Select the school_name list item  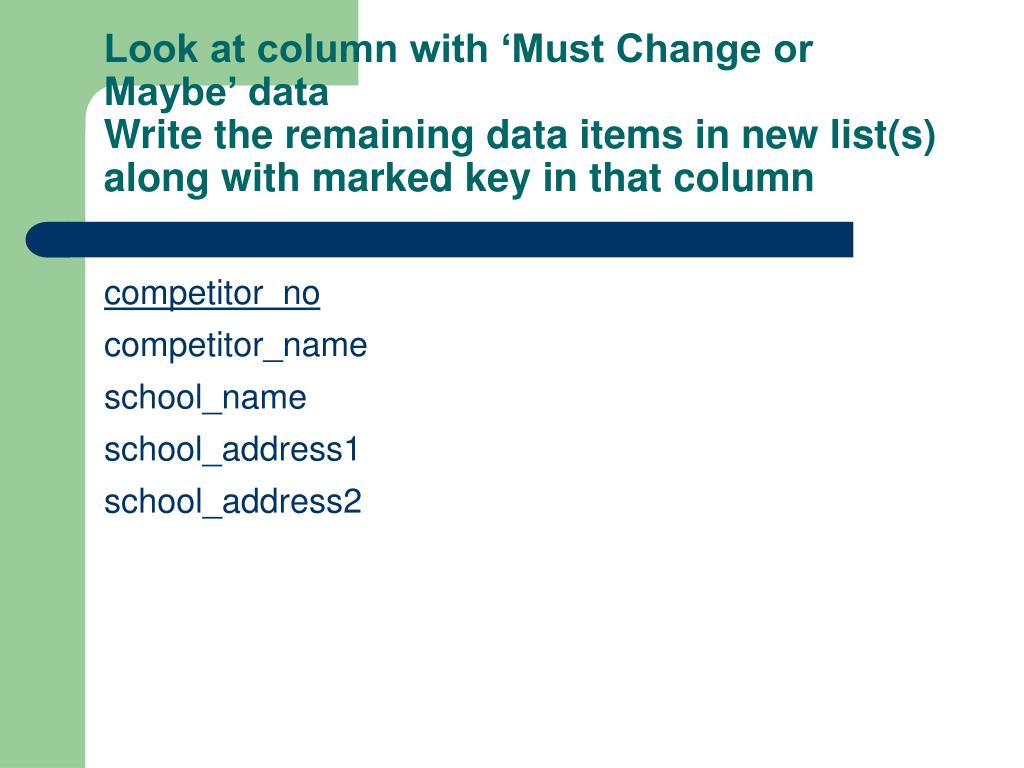click(205, 398)
